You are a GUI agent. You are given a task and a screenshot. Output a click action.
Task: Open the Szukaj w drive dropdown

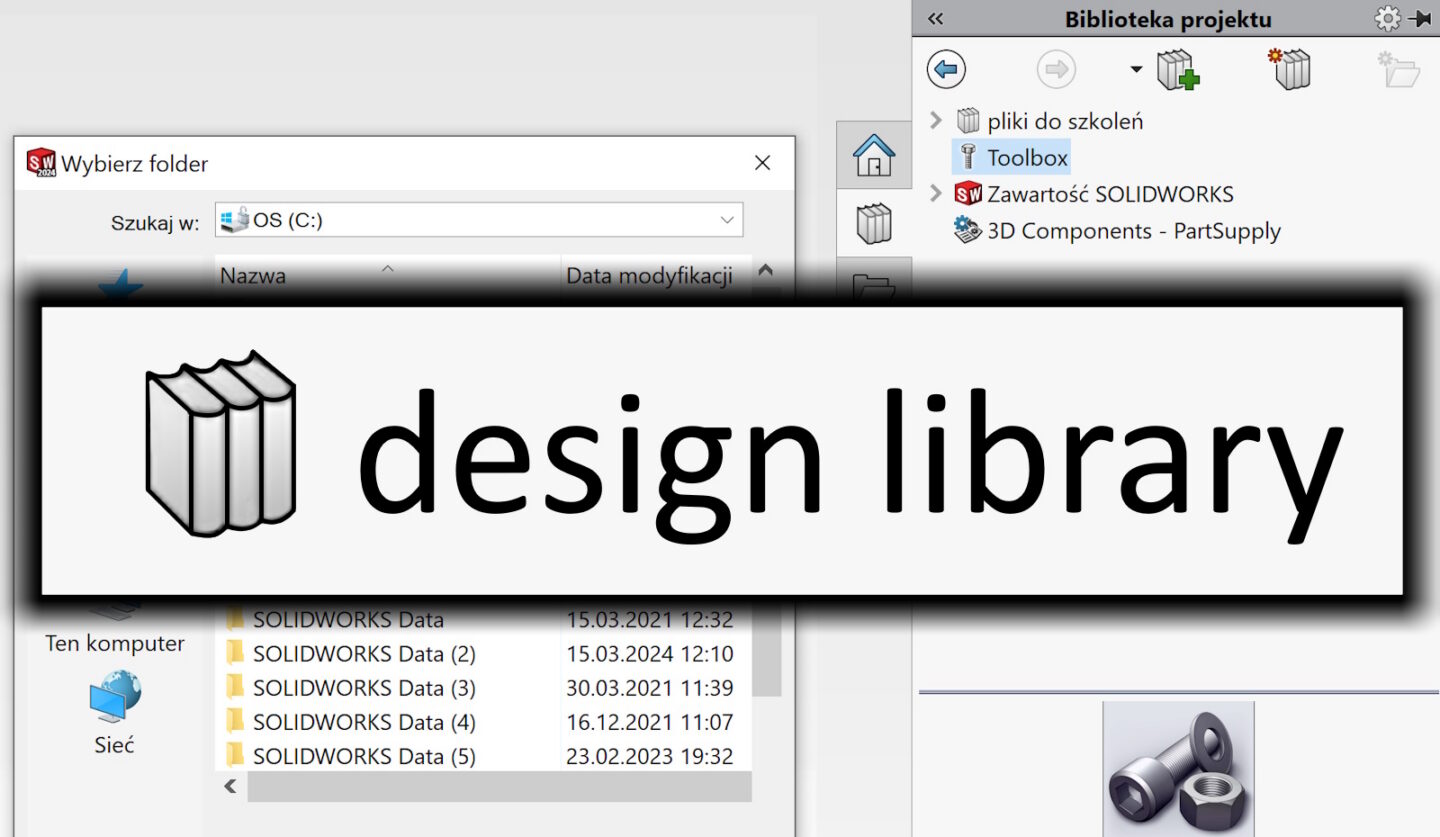[728, 220]
